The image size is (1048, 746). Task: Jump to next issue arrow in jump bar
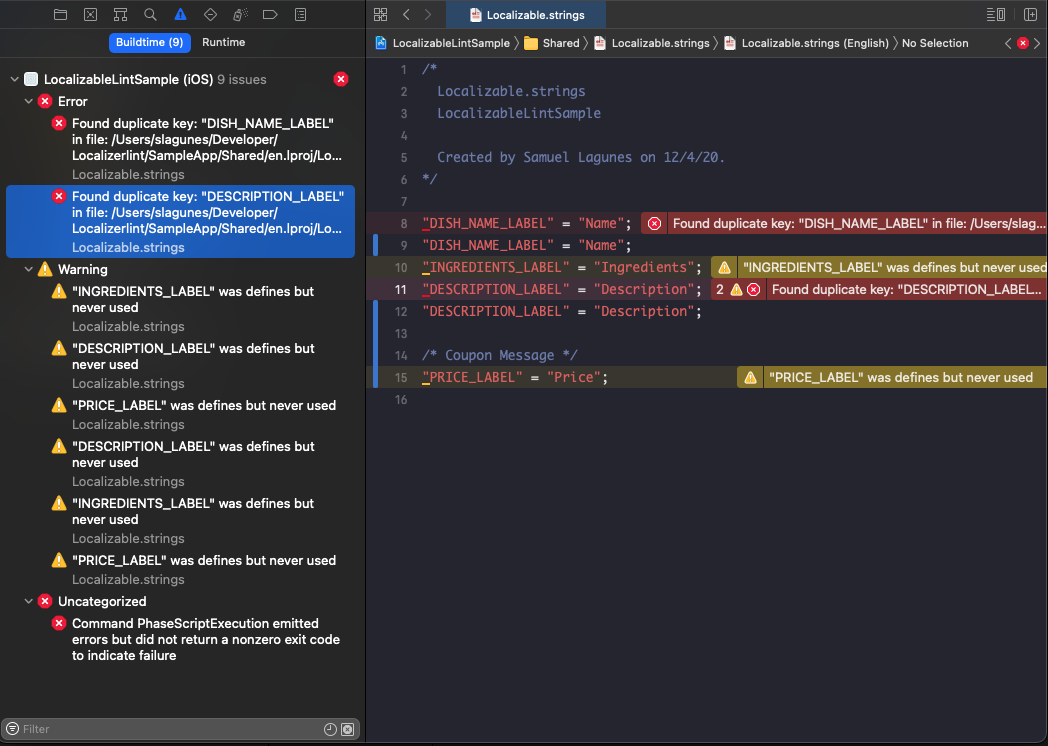click(x=1037, y=43)
